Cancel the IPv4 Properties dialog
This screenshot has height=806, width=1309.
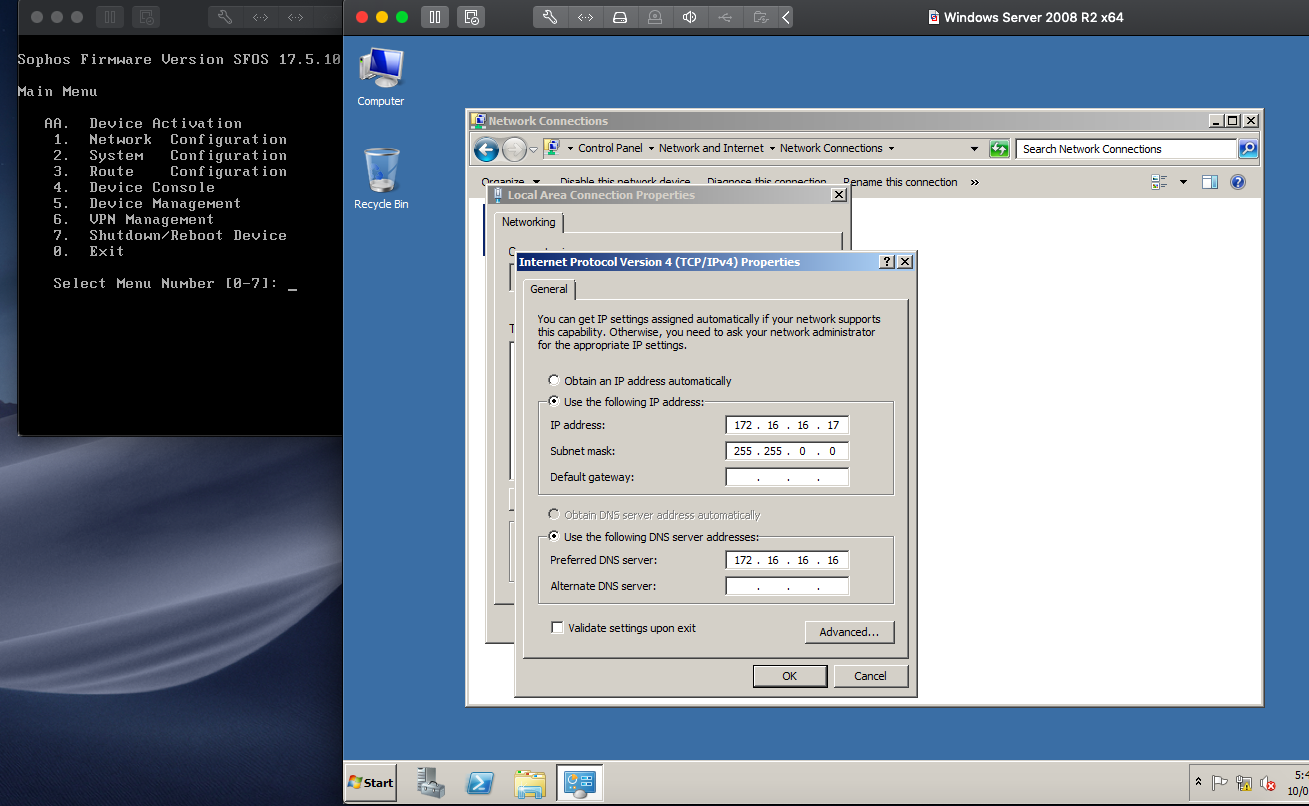click(870, 676)
